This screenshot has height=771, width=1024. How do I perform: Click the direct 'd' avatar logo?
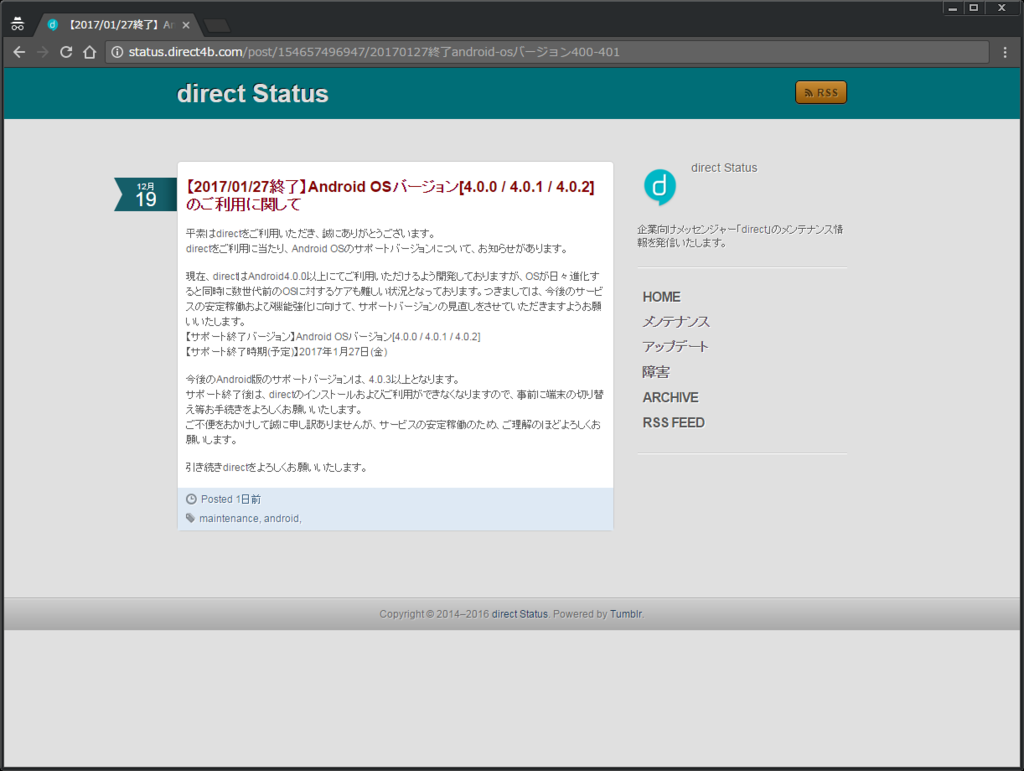pyautogui.click(x=660, y=187)
